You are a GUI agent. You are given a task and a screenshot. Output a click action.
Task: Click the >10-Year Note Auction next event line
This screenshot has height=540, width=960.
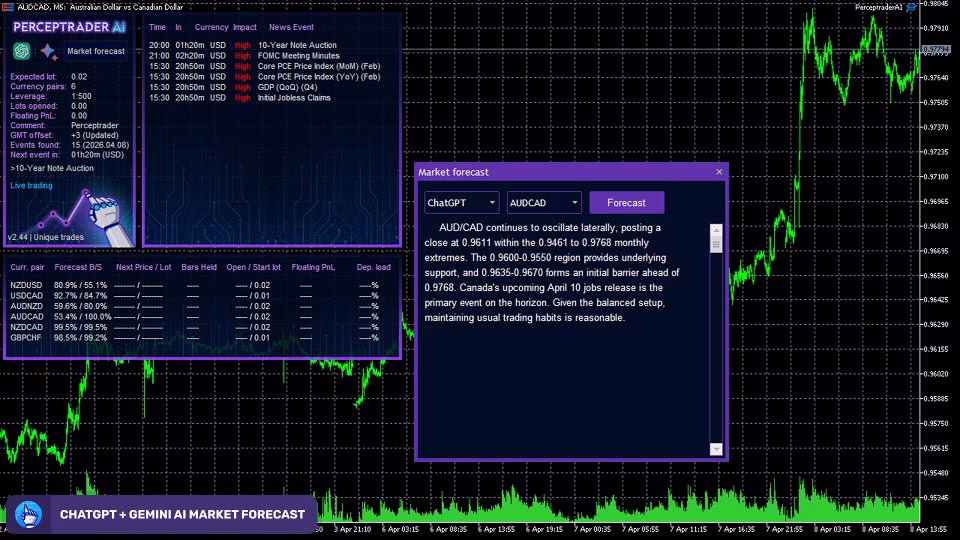[52, 168]
